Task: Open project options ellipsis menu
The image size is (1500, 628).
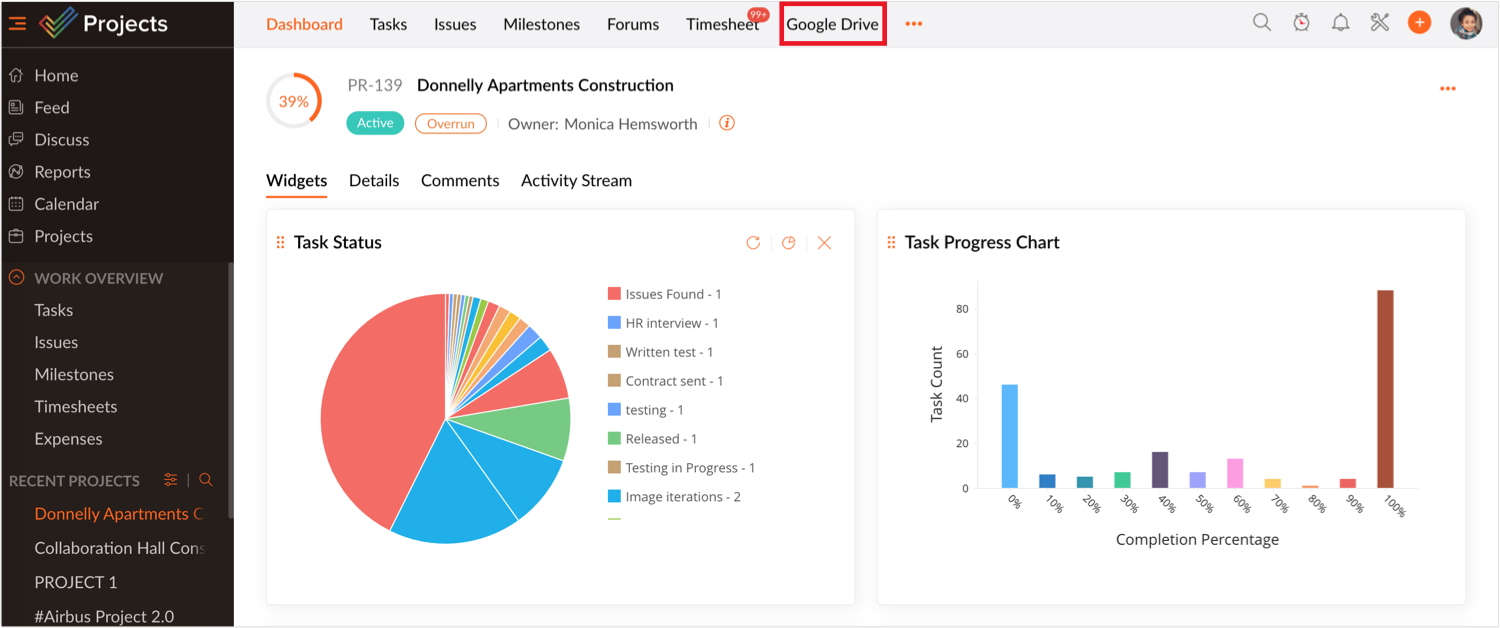Action: 1447,89
